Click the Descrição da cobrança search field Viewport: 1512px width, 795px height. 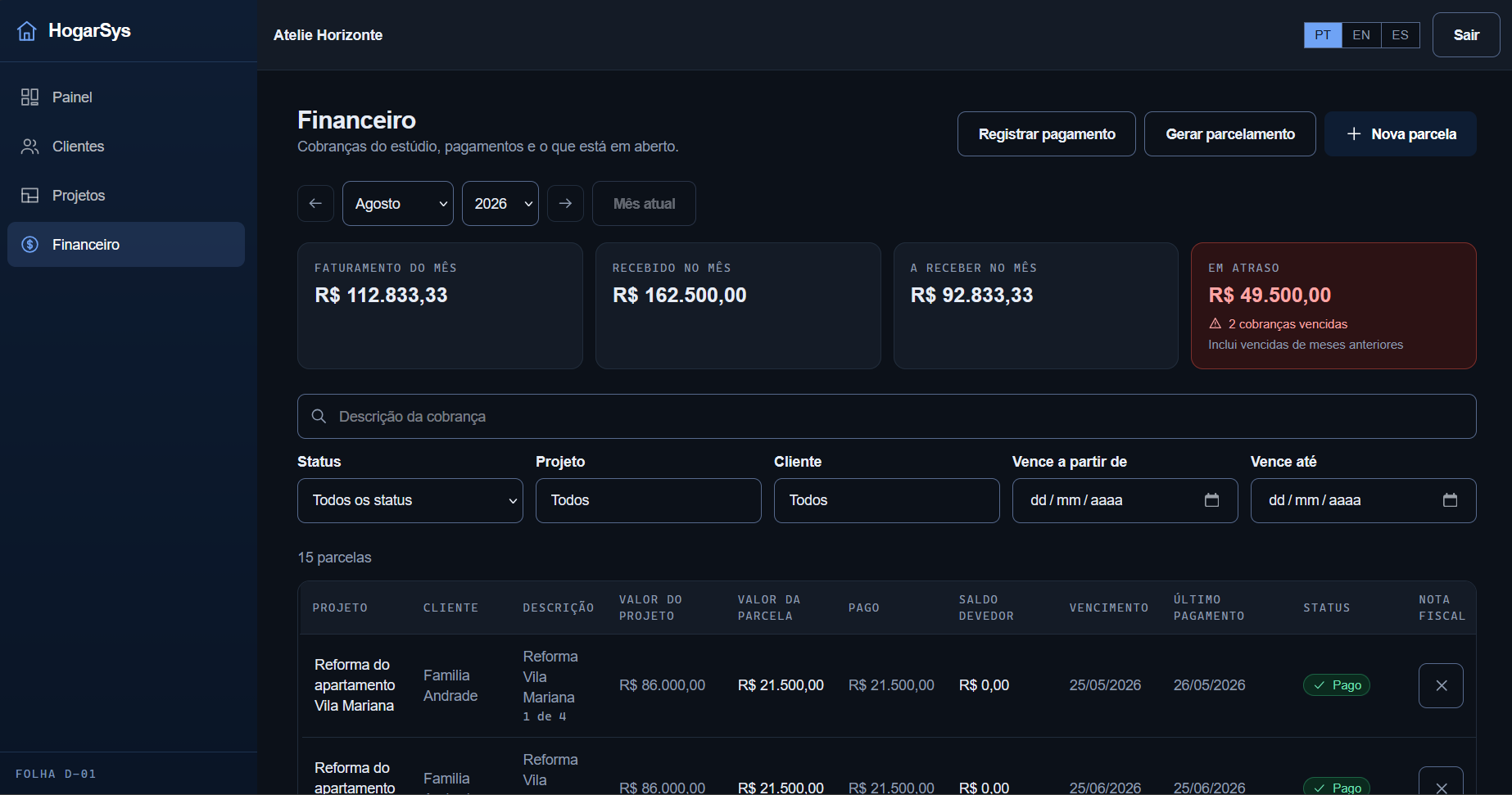887,417
